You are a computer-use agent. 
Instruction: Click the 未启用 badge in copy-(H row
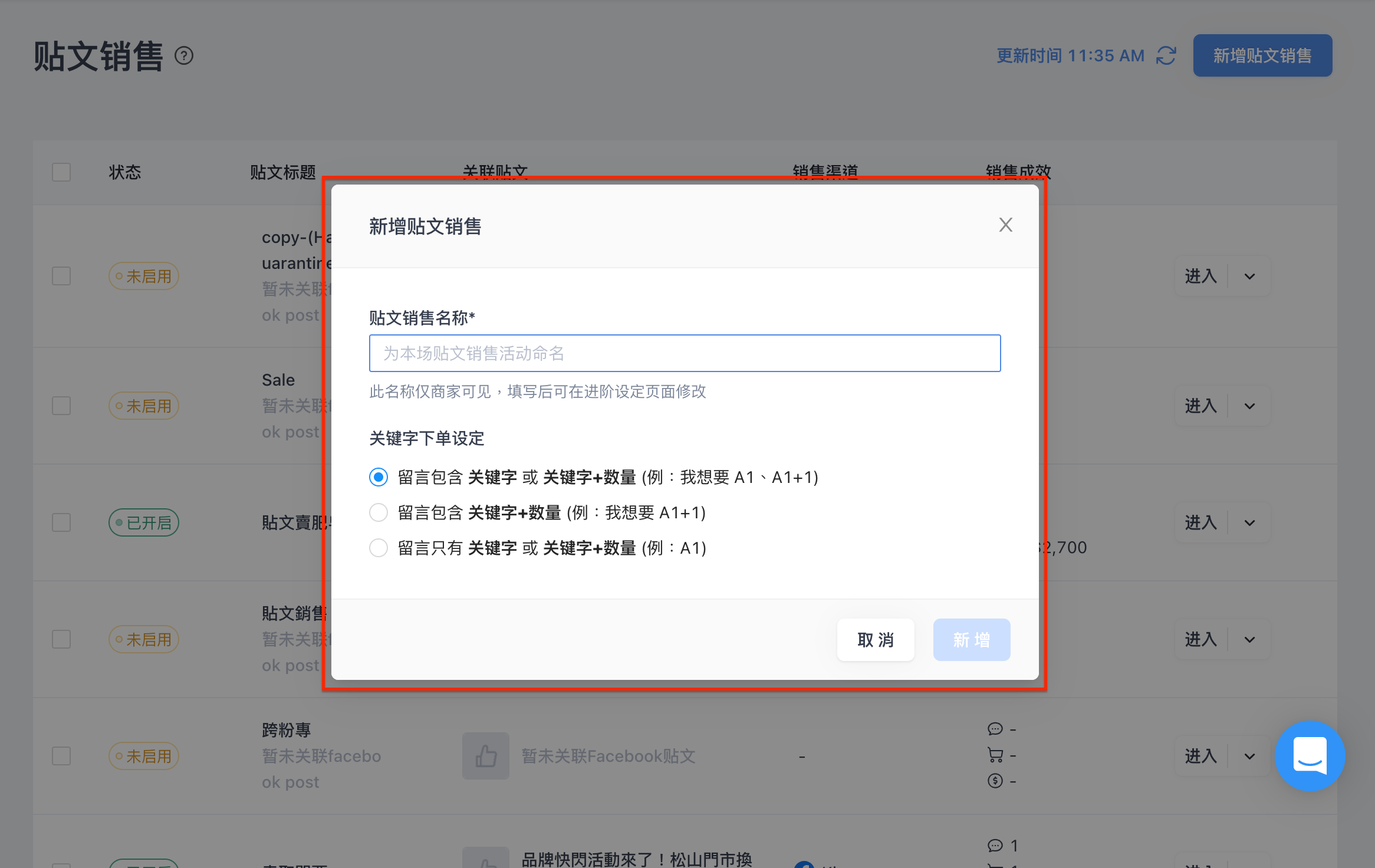144,276
